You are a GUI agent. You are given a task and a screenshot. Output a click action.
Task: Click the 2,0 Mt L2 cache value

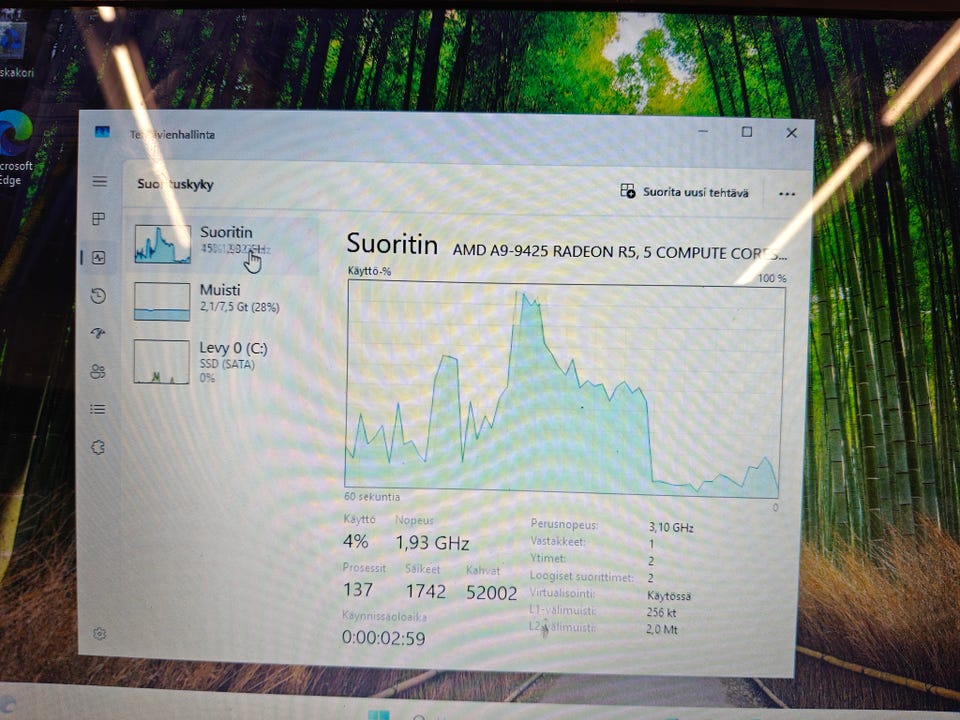click(661, 629)
